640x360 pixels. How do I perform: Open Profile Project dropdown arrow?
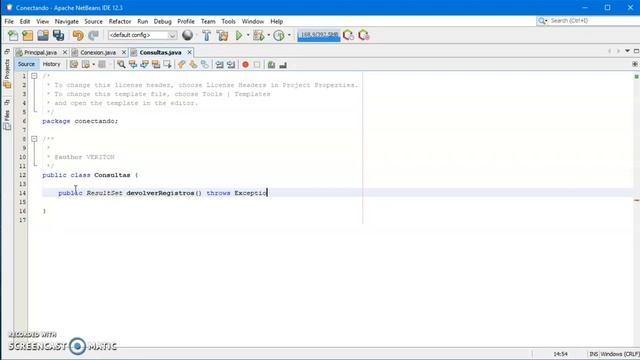(x=289, y=36)
